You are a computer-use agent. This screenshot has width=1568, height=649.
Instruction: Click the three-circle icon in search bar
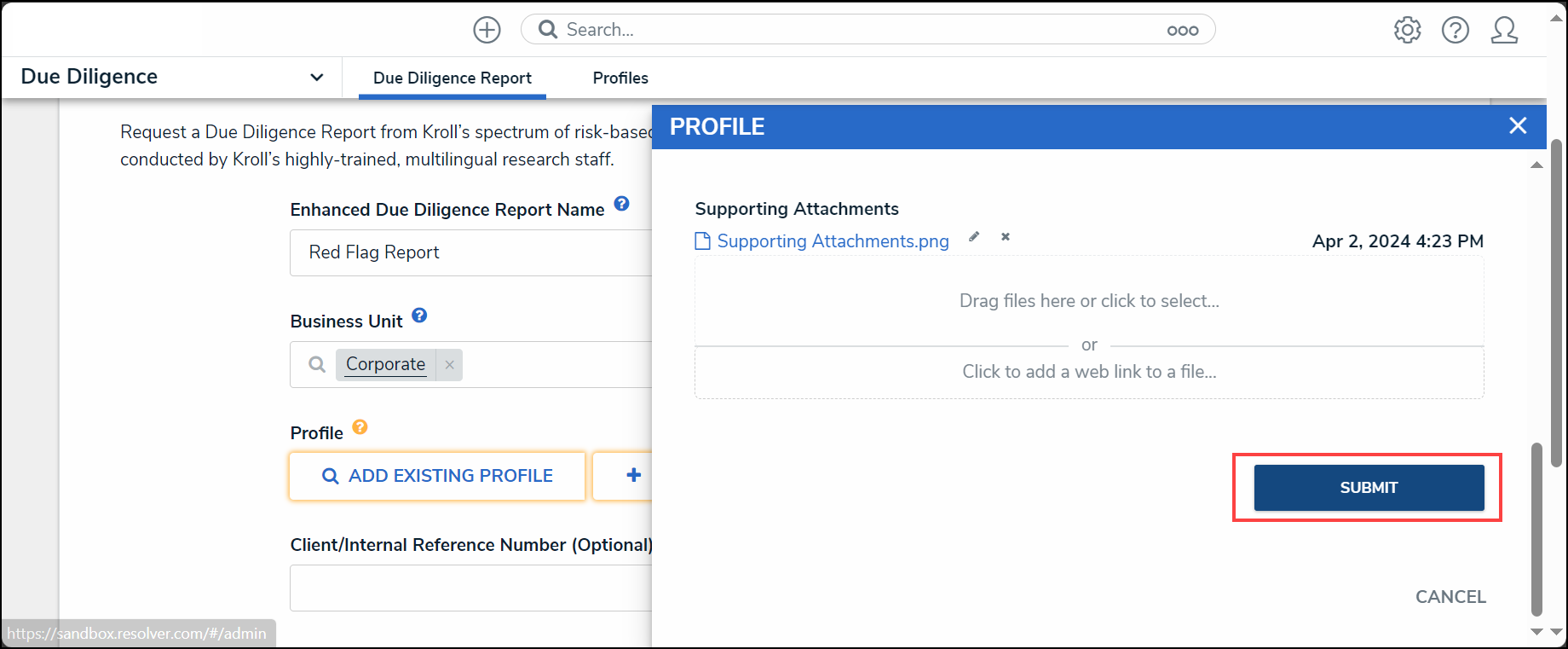tap(1183, 31)
